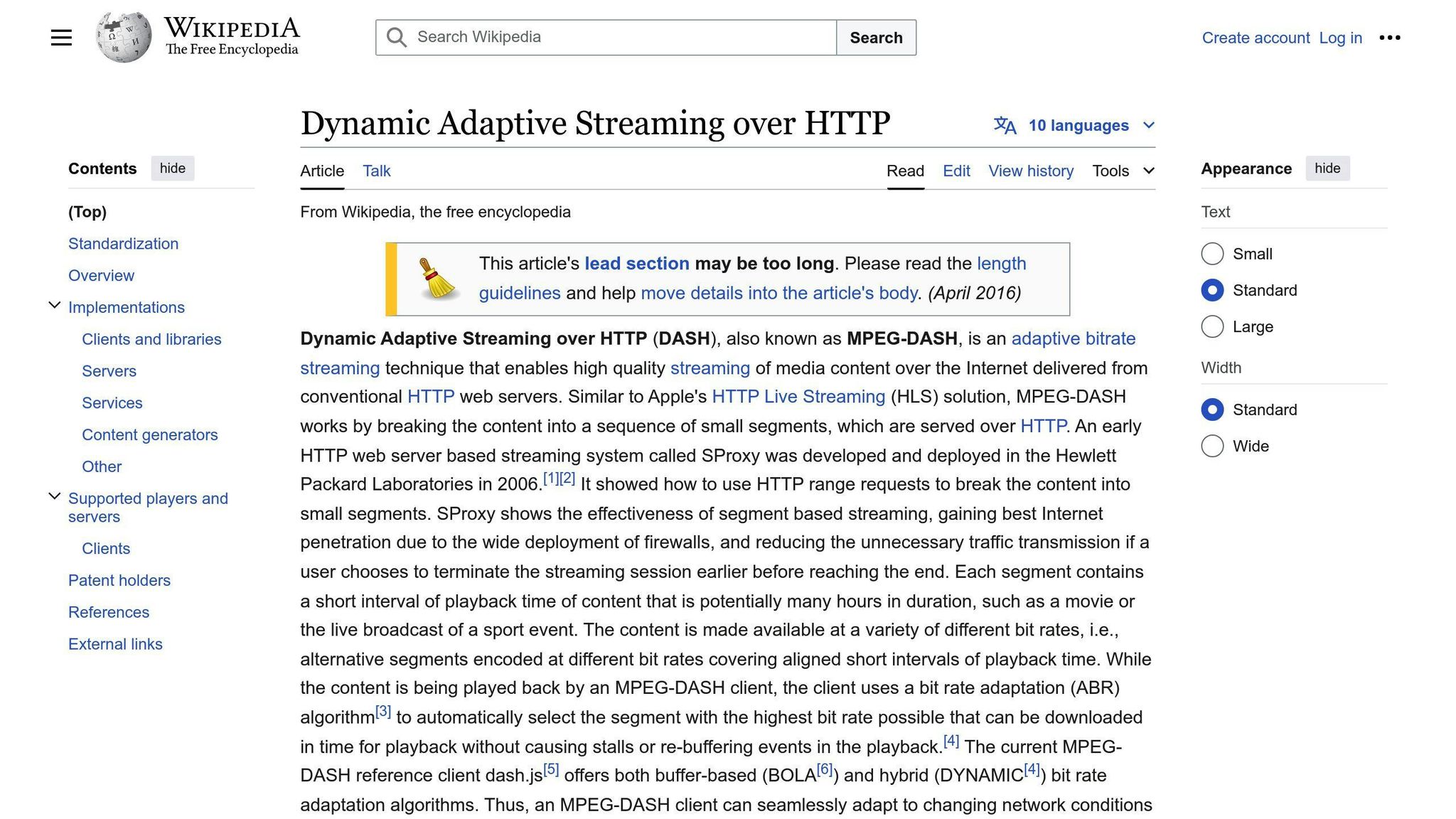Go to Other subsection
This screenshot has width=1456, height=819.
[102, 467]
